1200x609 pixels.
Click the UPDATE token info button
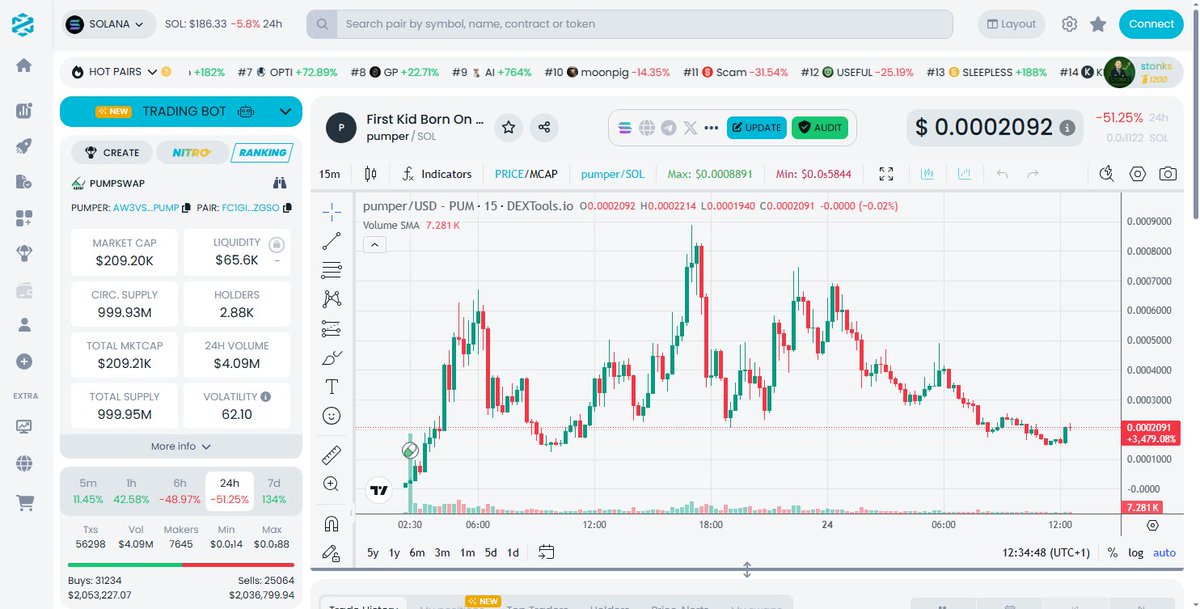[756, 128]
